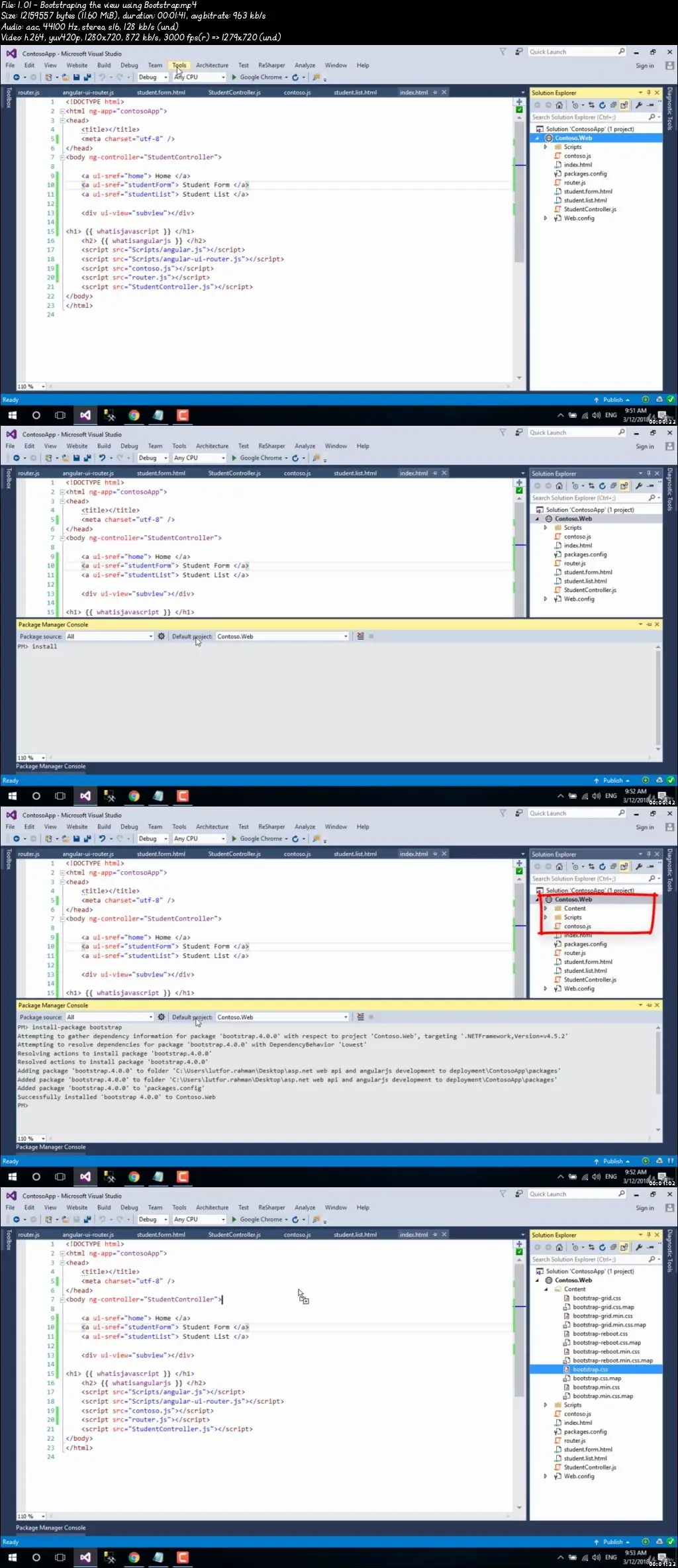
Task: Toggle Solution Explorer auto-hide pin in the top frame
Action: click(649, 93)
